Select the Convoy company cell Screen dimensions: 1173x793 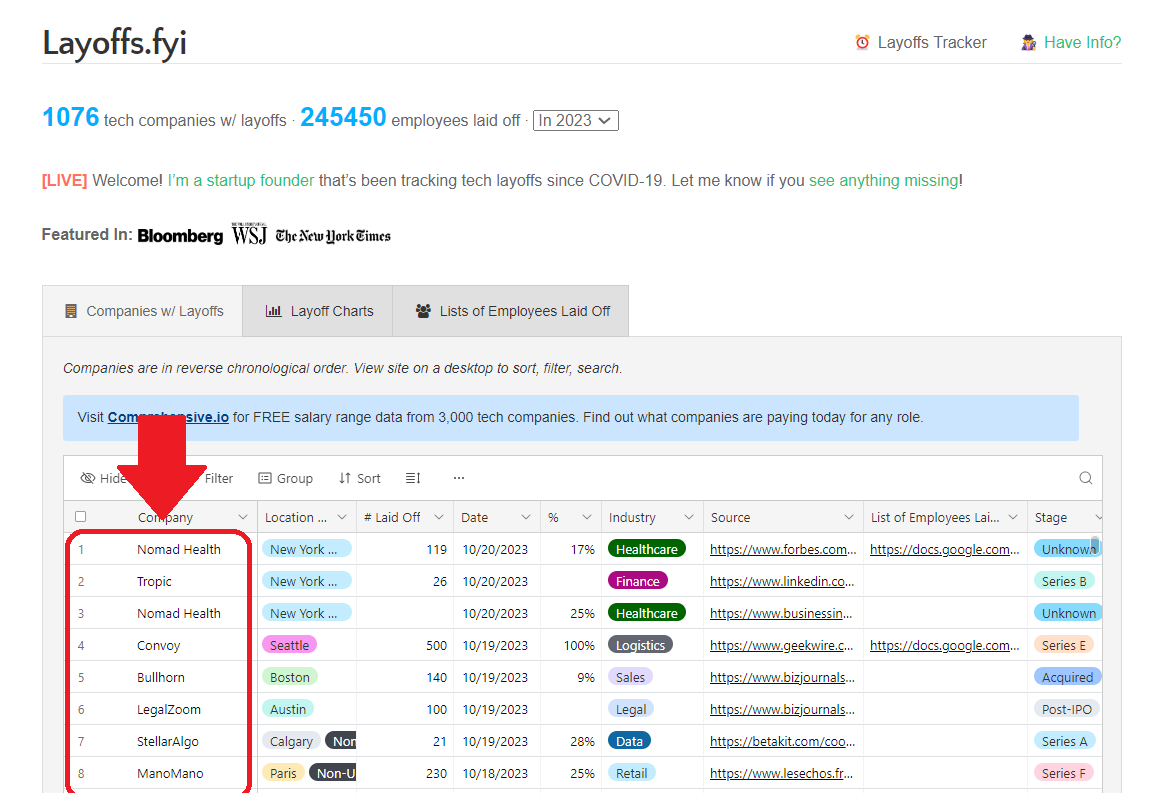(x=159, y=646)
